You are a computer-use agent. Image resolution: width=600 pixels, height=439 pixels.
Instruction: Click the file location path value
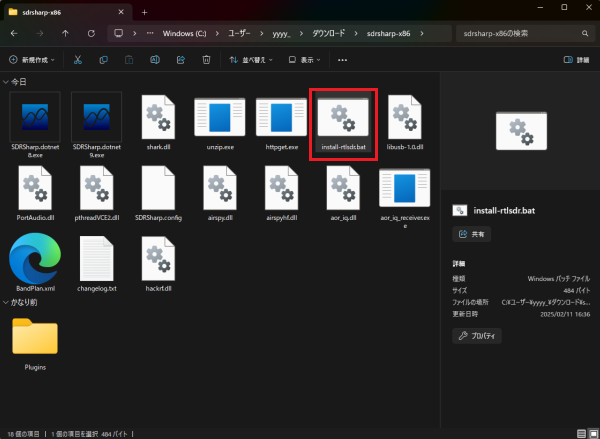coord(546,302)
